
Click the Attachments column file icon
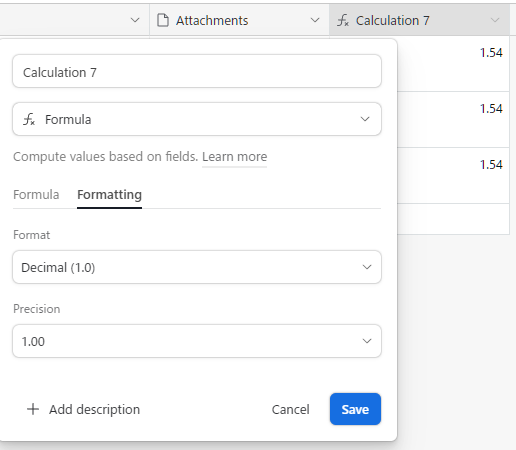pyautogui.click(x=163, y=20)
